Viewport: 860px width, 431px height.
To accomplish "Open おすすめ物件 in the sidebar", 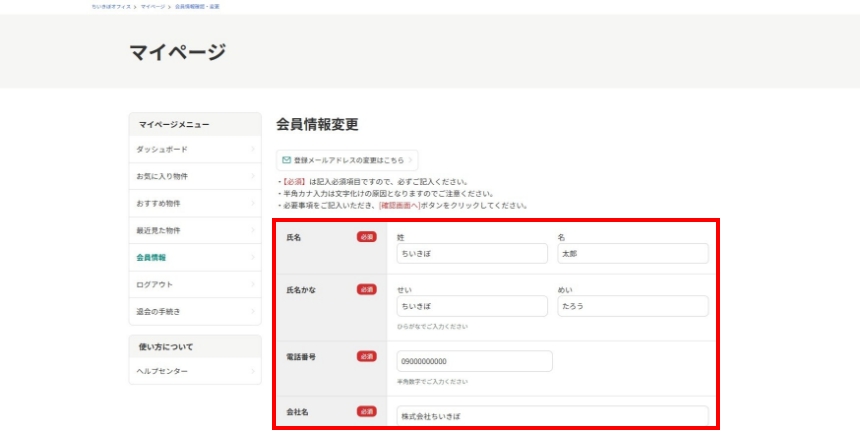I will pyautogui.click(x=162, y=204).
